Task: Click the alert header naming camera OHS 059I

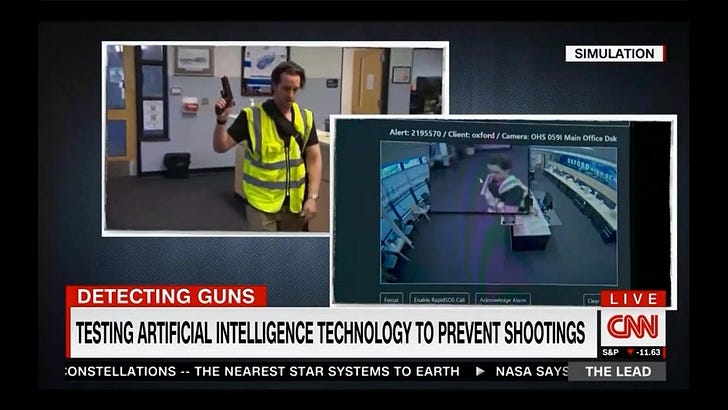Action: (503, 135)
